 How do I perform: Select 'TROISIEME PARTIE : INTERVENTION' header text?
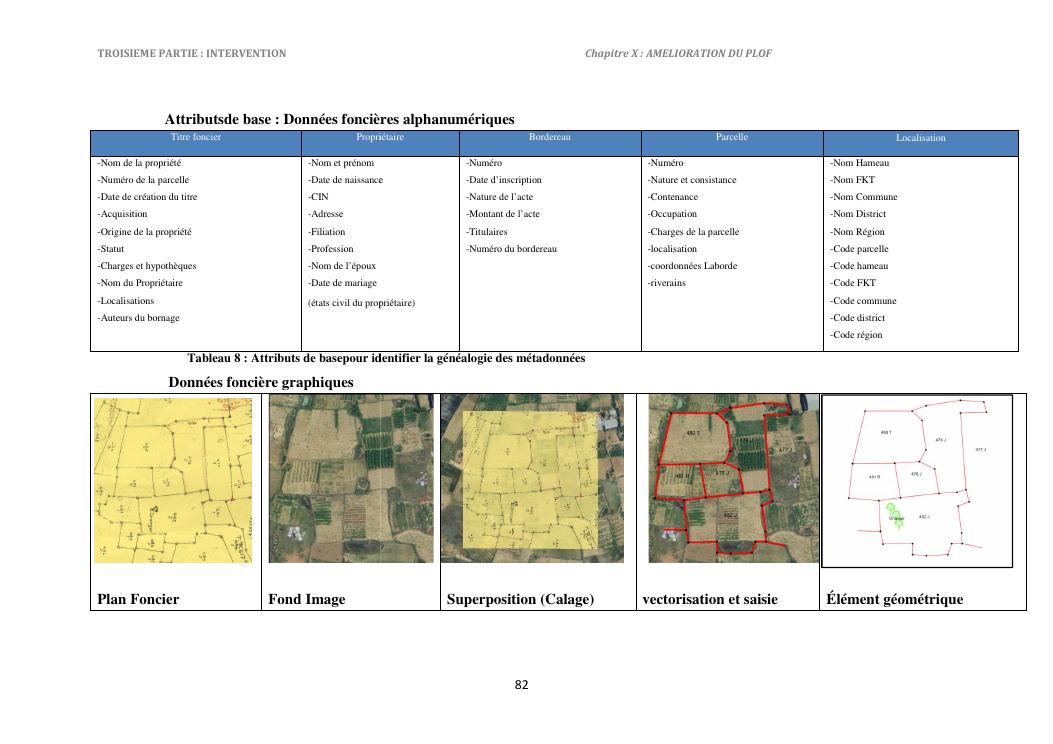pyautogui.click(x=192, y=53)
